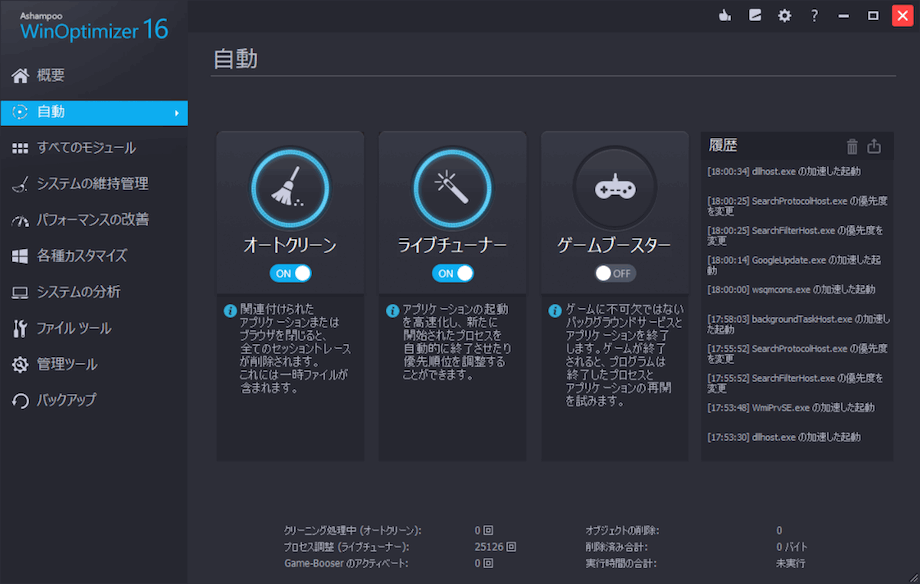The height and width of the screenshot is (584, 920).
Task: Open システムの維持管理 menu item
Action: 94,184
